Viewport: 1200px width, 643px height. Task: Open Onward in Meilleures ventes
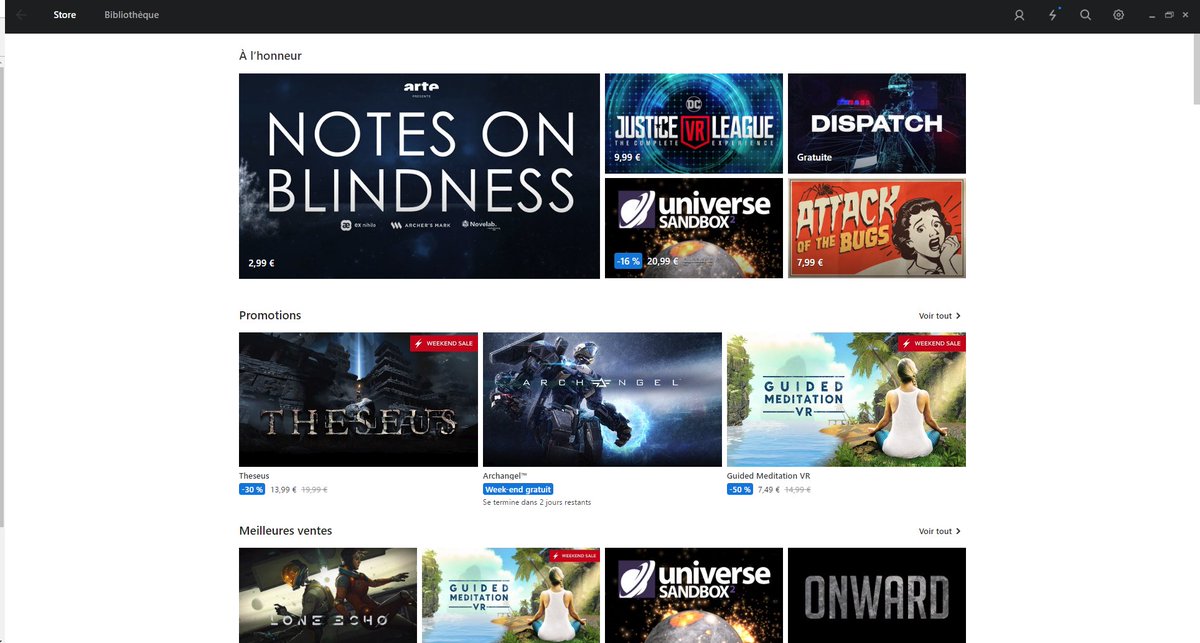[x=877, y=595]
